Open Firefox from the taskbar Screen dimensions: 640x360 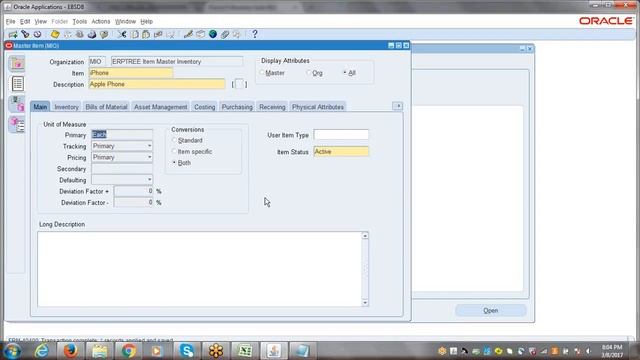(x=70, y=351)
